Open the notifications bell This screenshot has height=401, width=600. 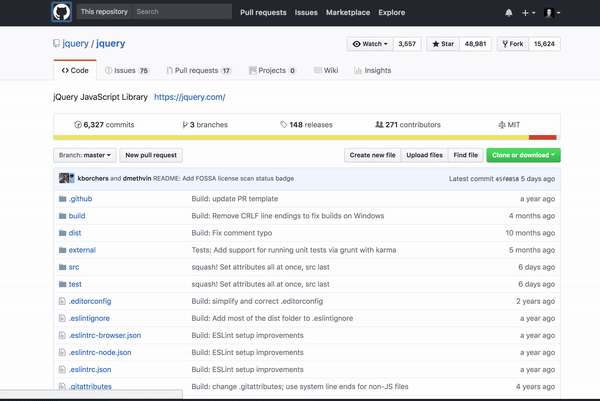pos(509,13)
